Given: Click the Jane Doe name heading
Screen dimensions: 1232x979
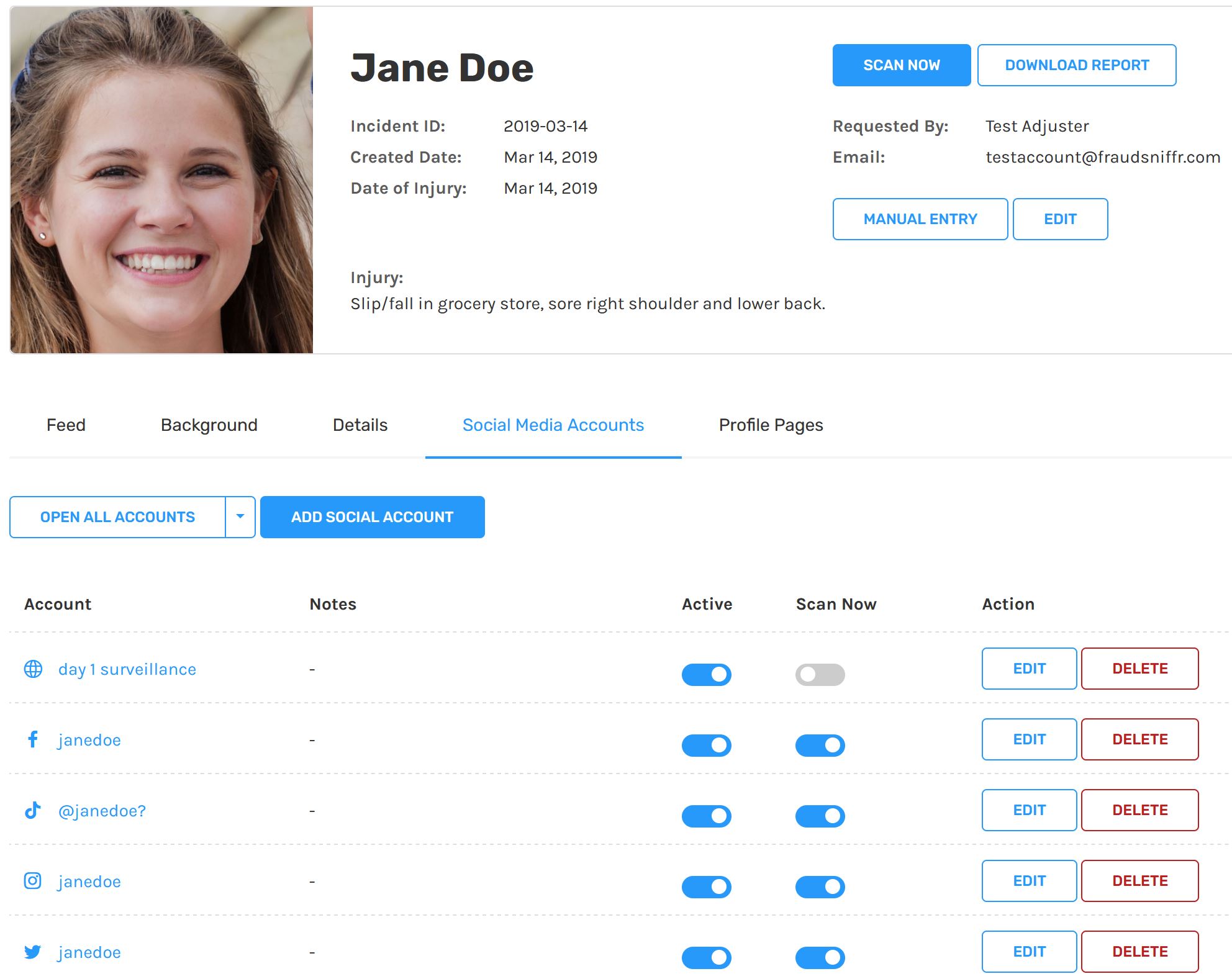Looking at the screenshot, I should [x=442, y=68].
